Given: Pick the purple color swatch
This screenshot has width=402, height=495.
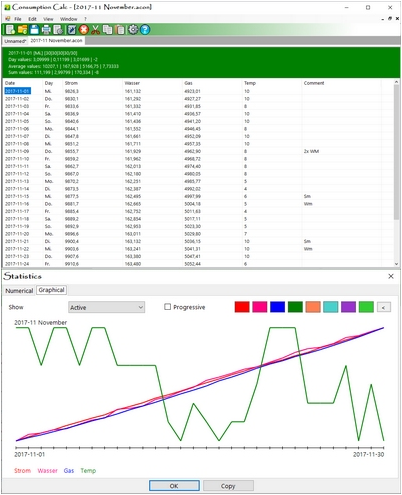Looking at the screenshot, I should tap(348, 307).
